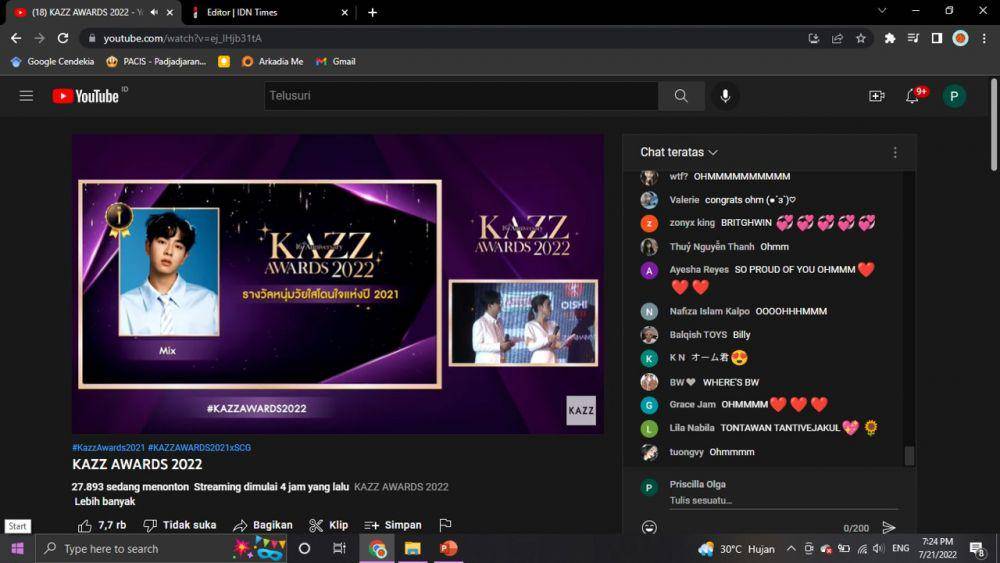Send the chat message arrow
1000x563 pixels.
pos(888,527)
